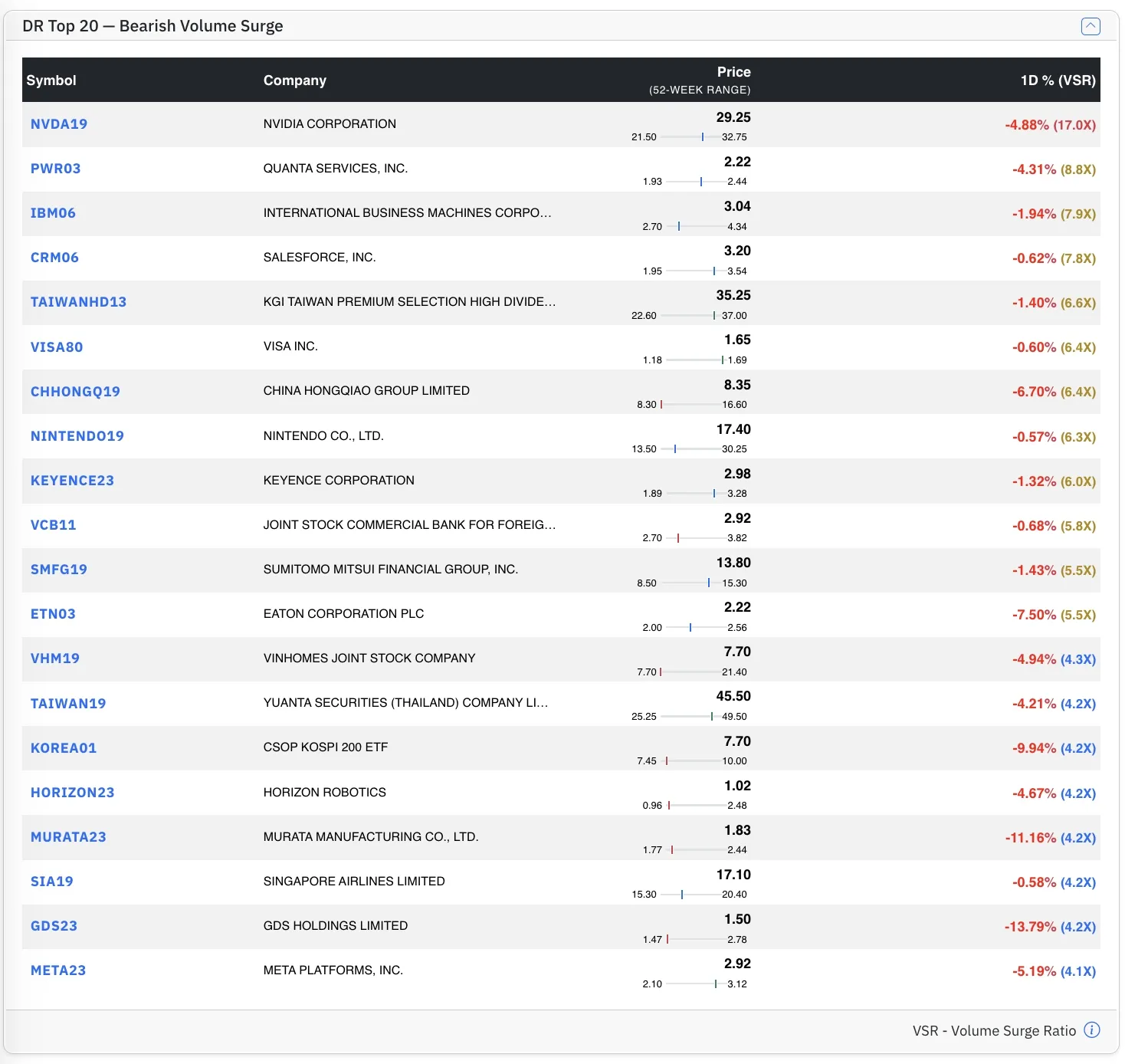Click the -11.16% (4.2X) change value
The image size is (1125, 1064).
tap(1051, 838)
